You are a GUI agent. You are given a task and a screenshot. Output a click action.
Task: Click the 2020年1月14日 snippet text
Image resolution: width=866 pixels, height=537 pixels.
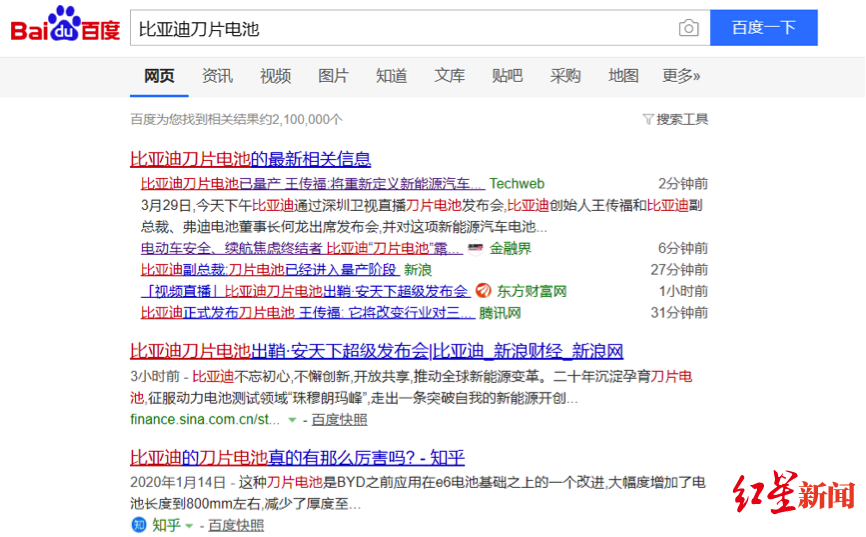418,493
